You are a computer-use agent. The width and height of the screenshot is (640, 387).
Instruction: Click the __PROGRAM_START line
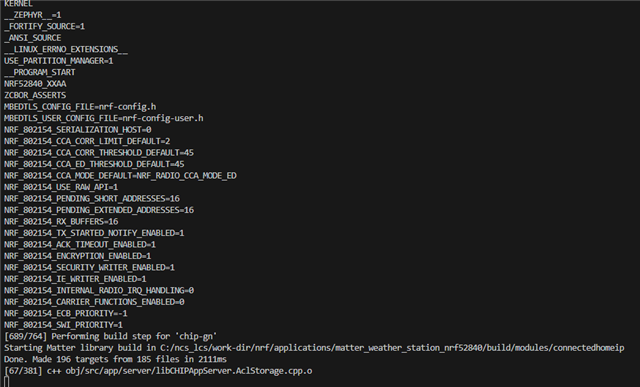40,72
